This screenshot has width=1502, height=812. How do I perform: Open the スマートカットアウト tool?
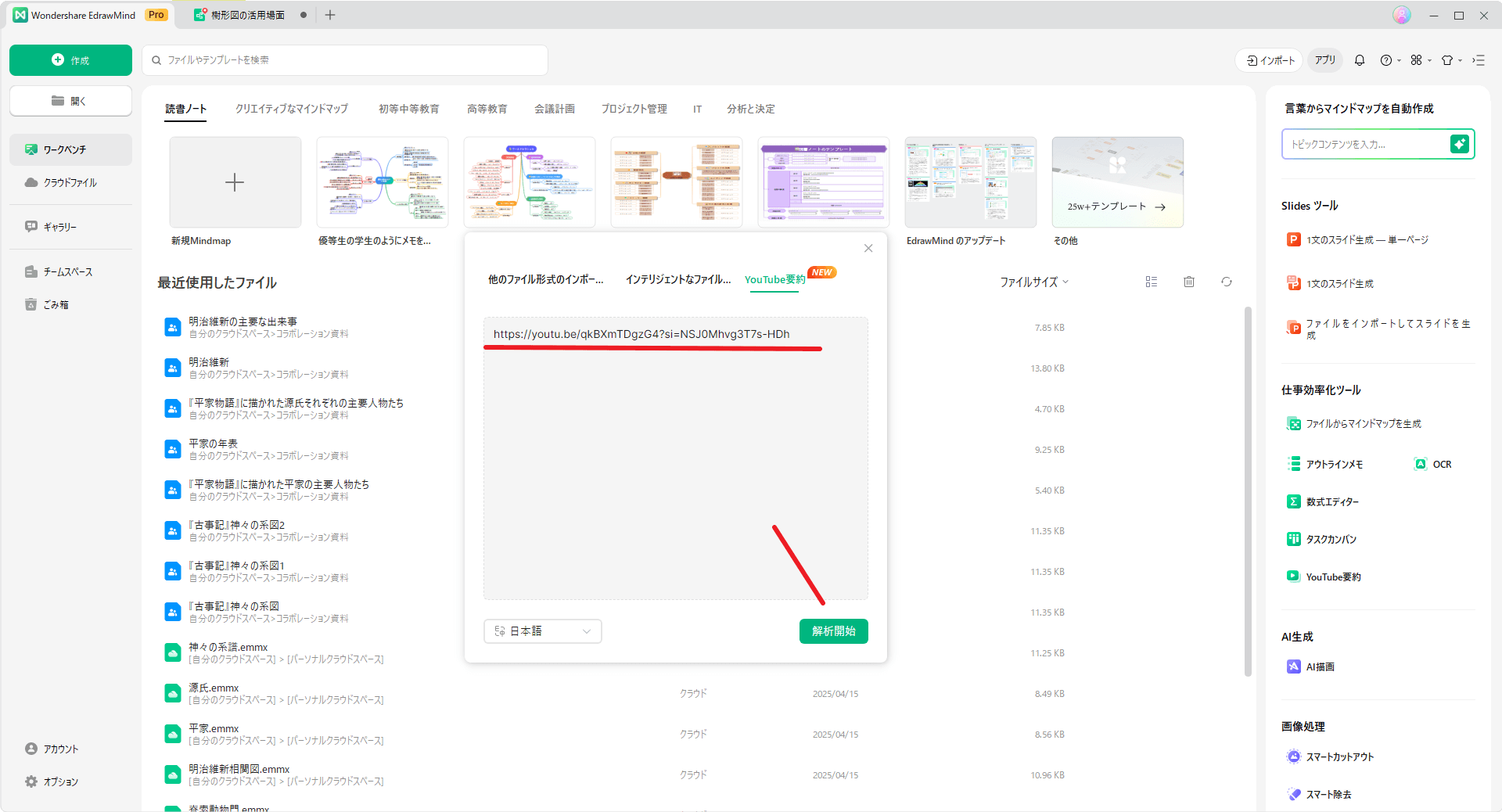[x=1331, y=757]
